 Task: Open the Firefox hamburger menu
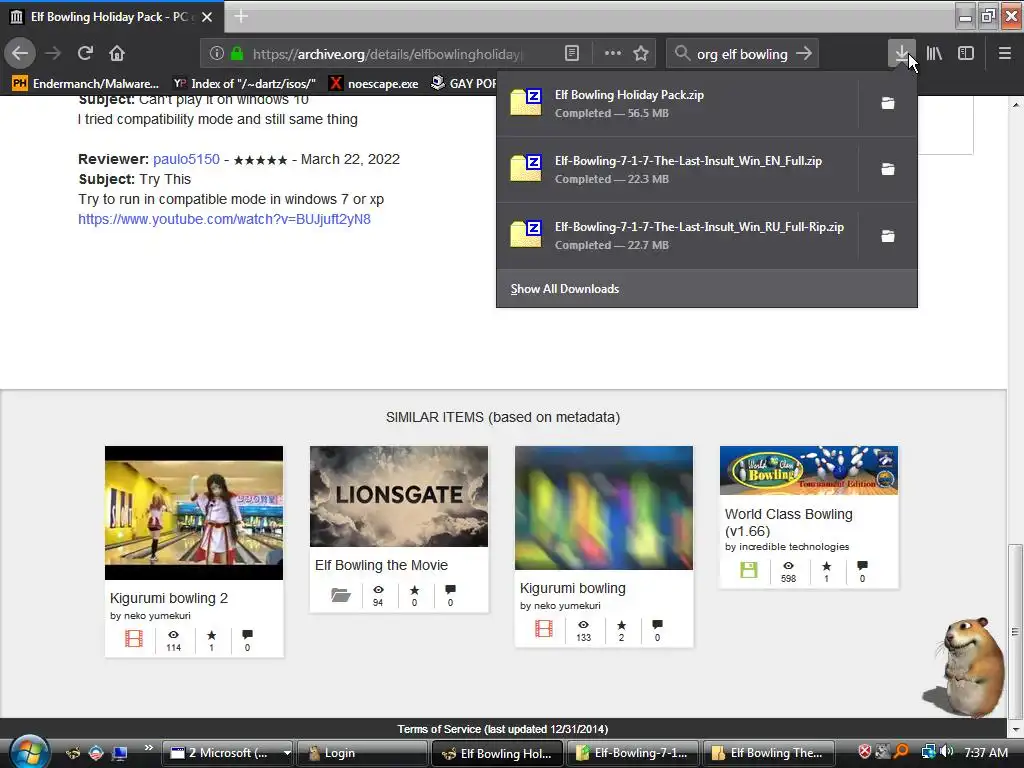pos(1005,54)
